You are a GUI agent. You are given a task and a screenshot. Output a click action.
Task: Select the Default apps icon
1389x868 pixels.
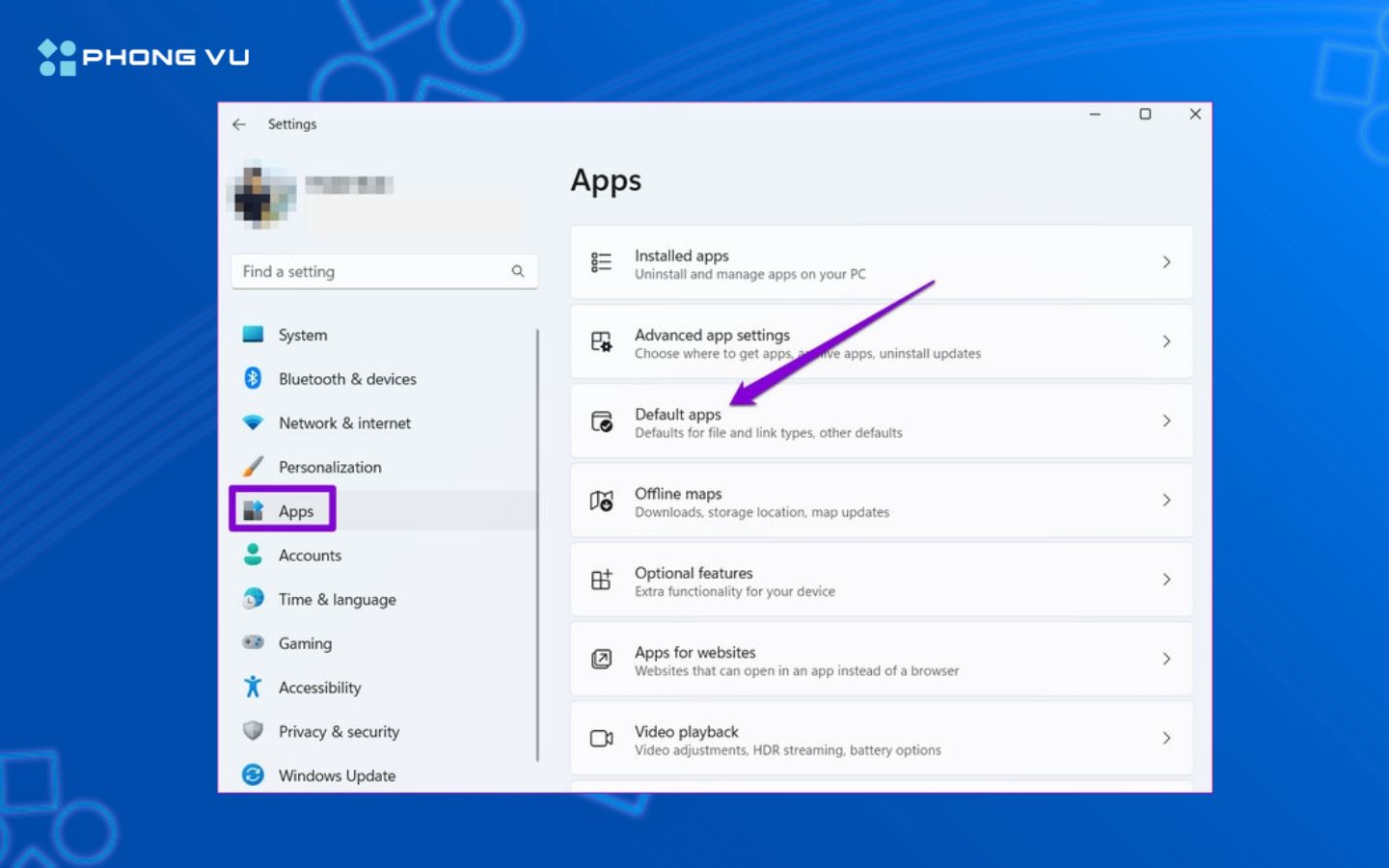600,420
